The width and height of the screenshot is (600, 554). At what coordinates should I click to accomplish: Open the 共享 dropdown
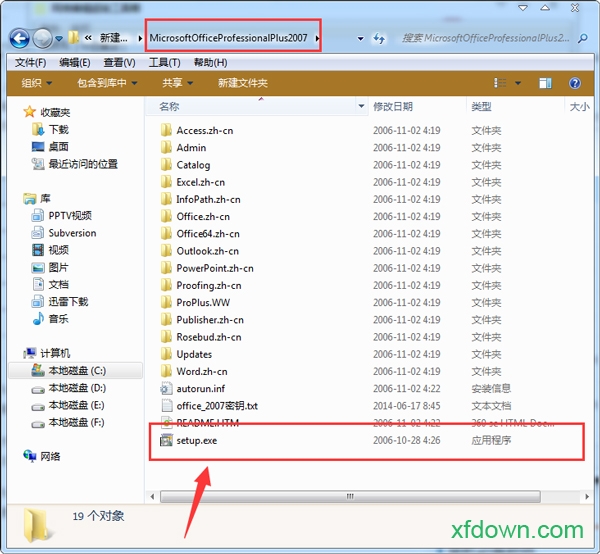[178, 83]
